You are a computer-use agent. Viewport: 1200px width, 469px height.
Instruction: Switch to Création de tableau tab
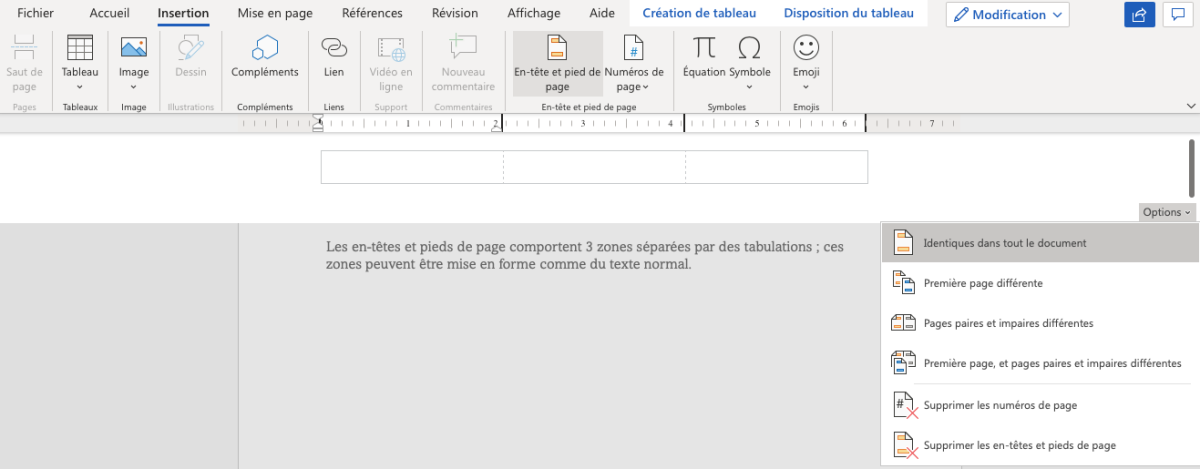[x=699, y=14]
